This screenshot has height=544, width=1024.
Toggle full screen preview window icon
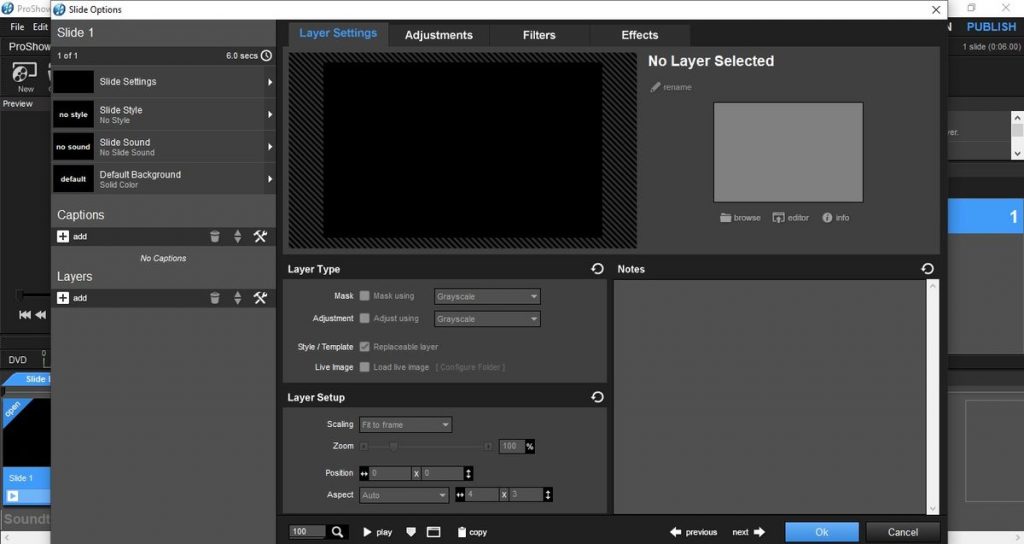click(434, 532)
